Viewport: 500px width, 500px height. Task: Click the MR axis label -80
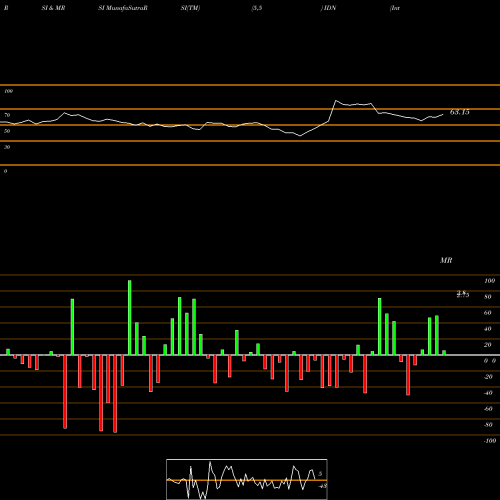[488, 425]
